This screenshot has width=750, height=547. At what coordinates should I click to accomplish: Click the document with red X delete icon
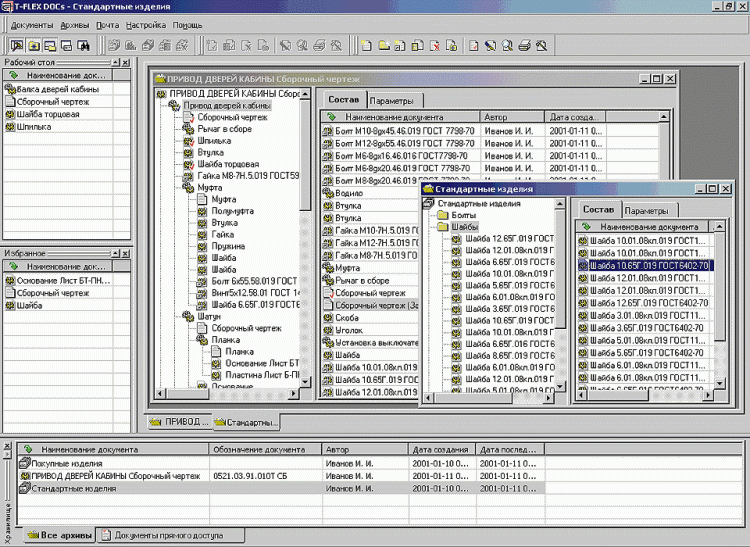point(435,46)
